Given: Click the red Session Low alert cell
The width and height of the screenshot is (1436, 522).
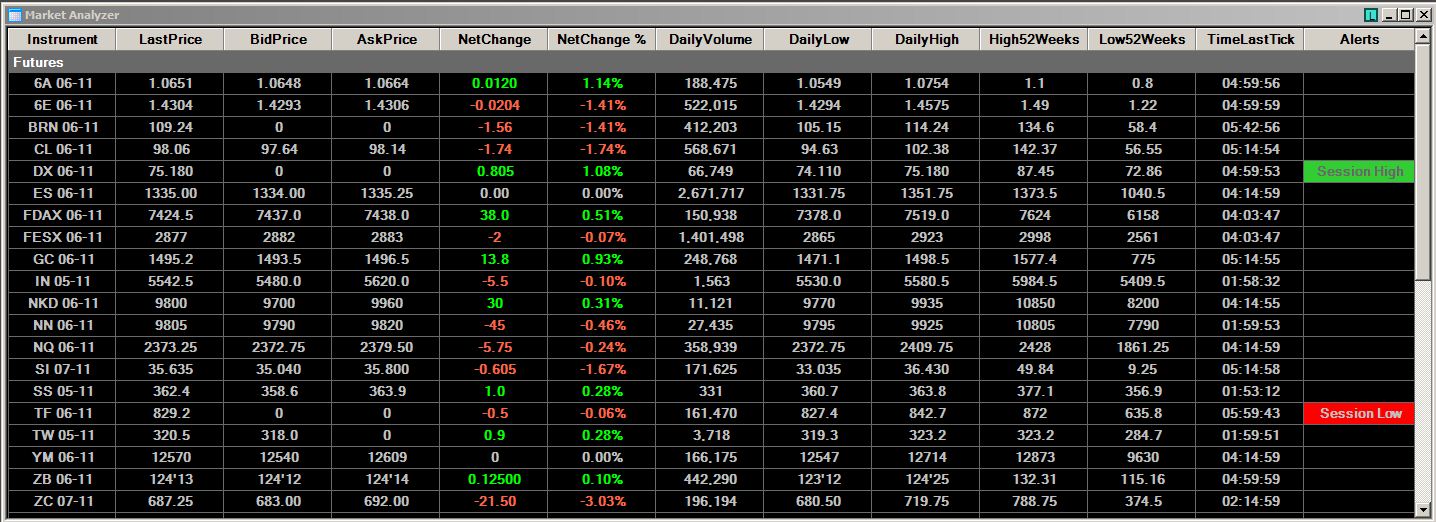Looking at the screenshot, I should [1359, 413].
